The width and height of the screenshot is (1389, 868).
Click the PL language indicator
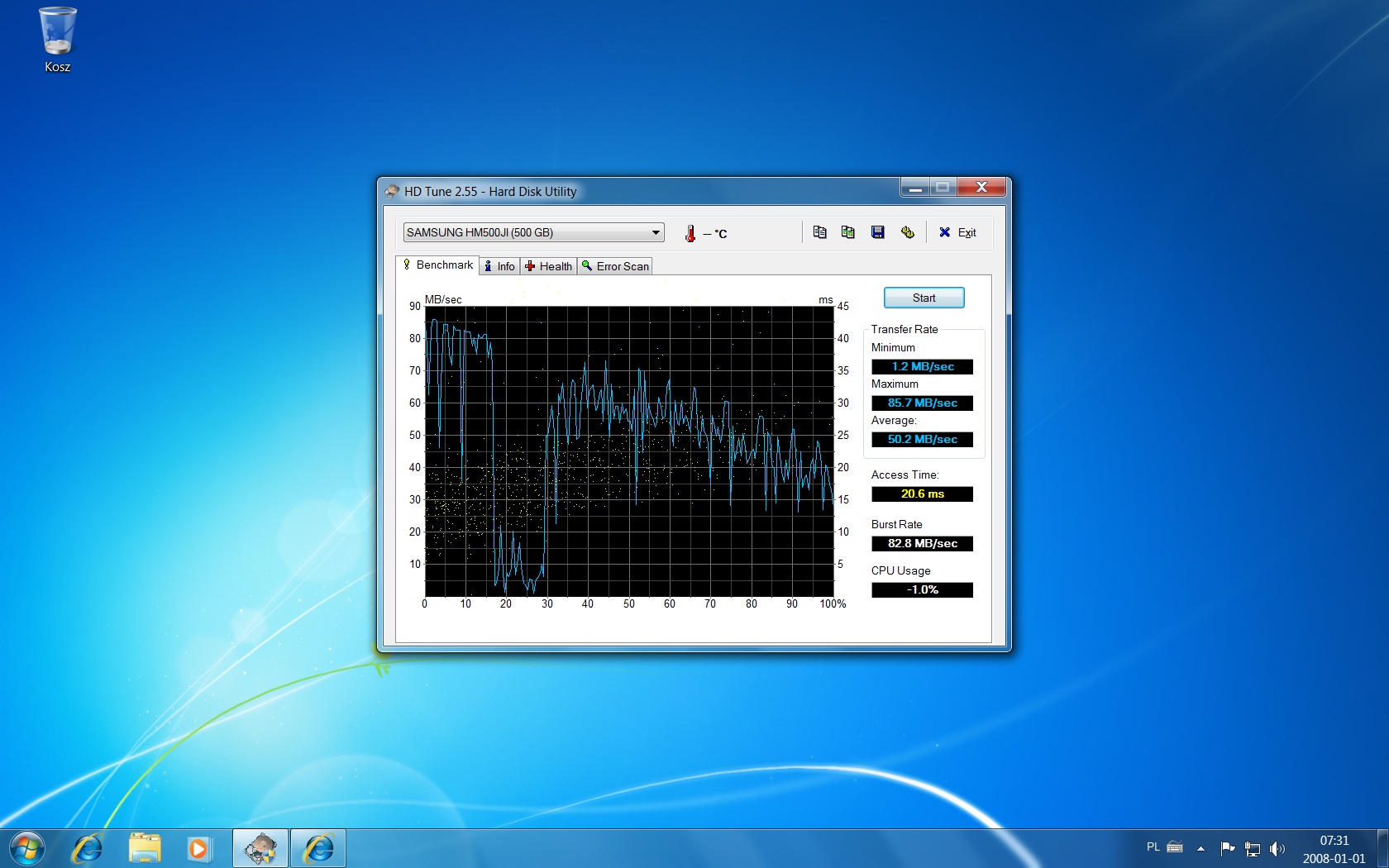tap(1153, 847)
